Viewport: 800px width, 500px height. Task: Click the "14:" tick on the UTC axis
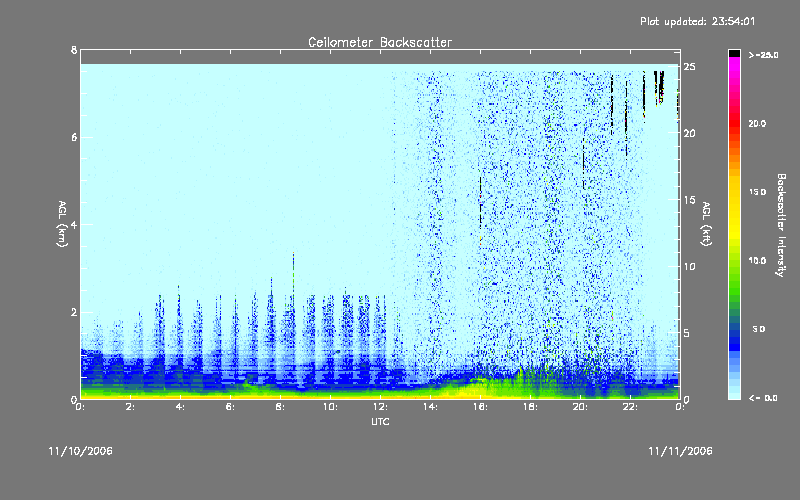coord(430,407)
